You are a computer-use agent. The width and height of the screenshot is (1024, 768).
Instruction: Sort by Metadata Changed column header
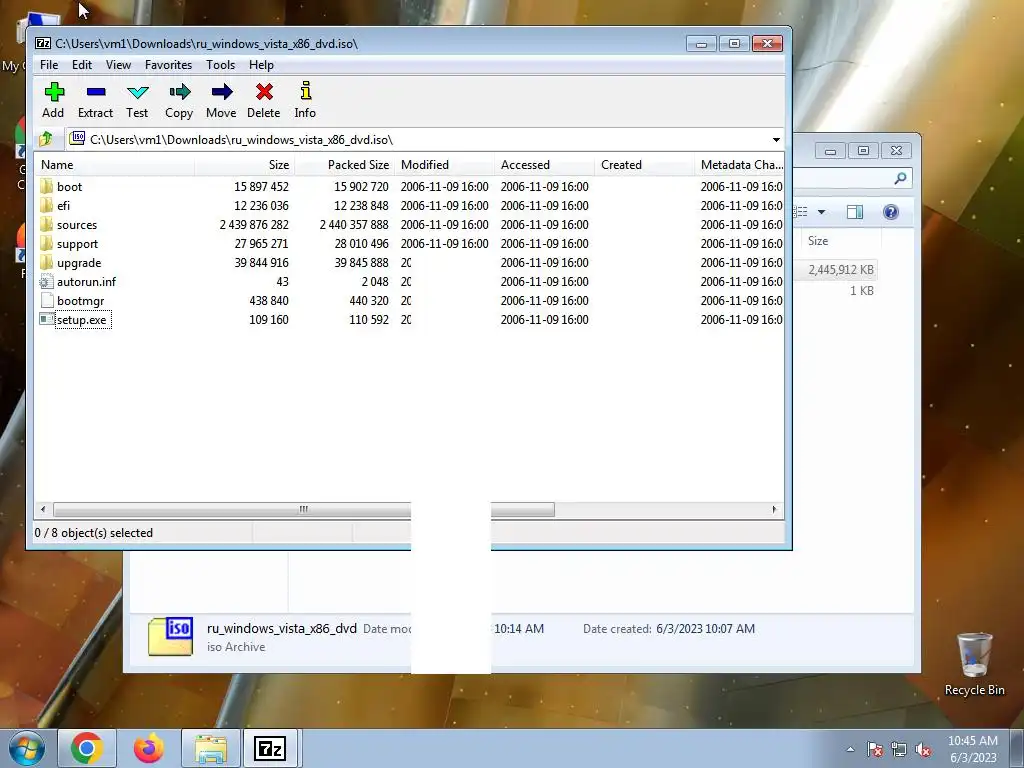point(739,165)
